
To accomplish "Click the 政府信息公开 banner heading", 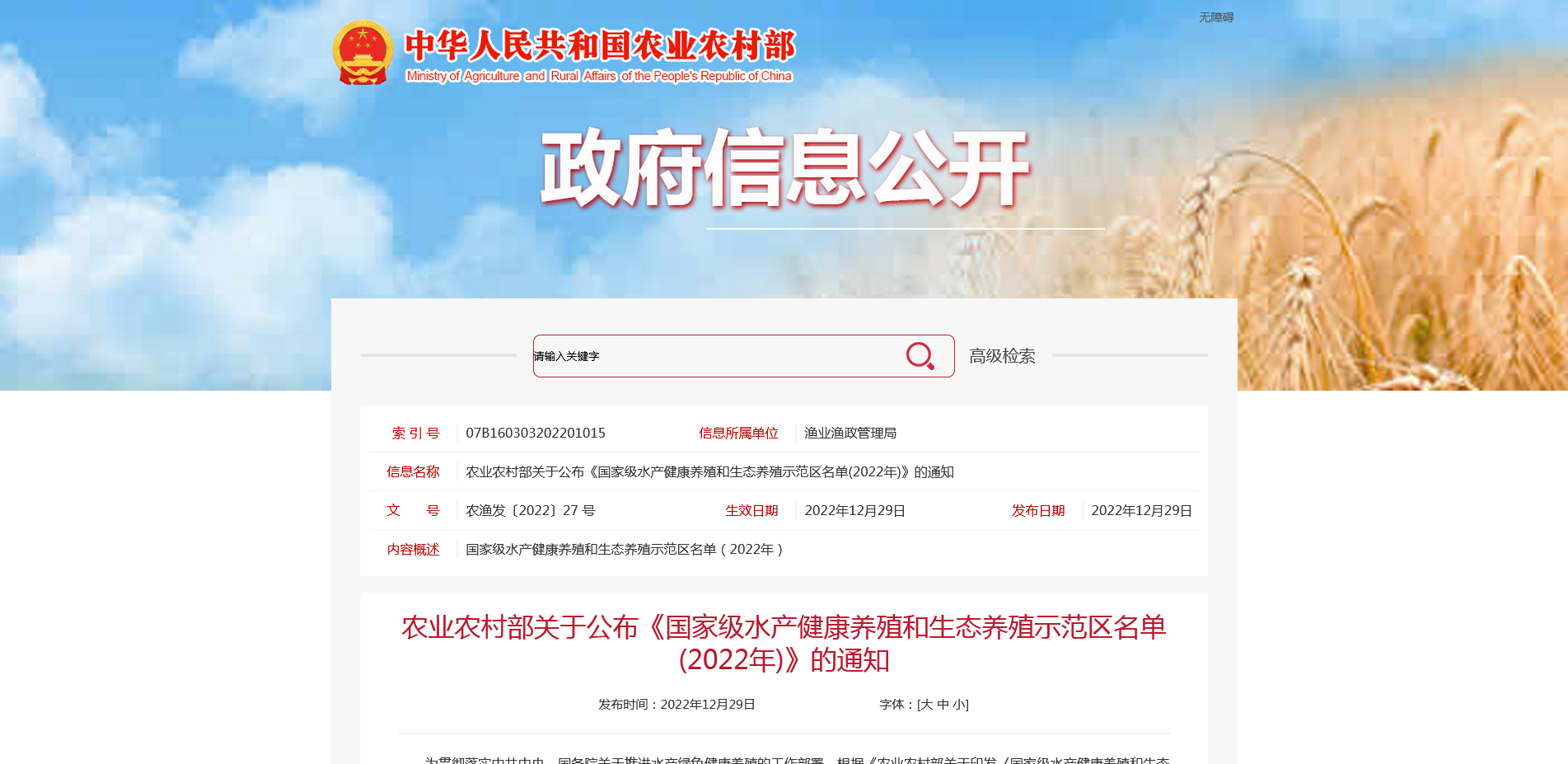I will [x=784, y=169].
